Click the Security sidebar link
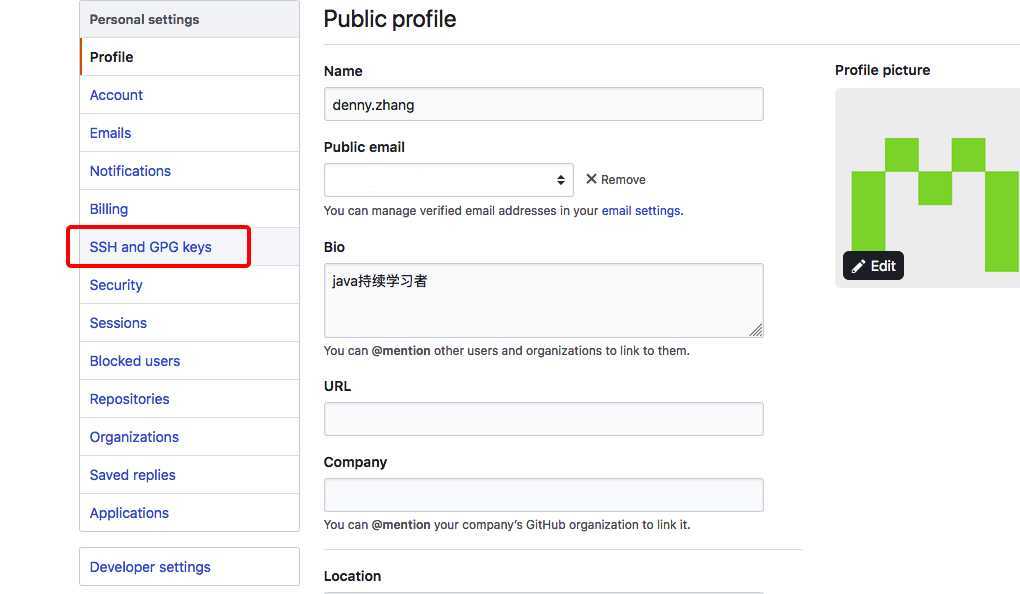The width and height of the screenshot is (1020, 594). pyautogui.click(x=116, y=285)
